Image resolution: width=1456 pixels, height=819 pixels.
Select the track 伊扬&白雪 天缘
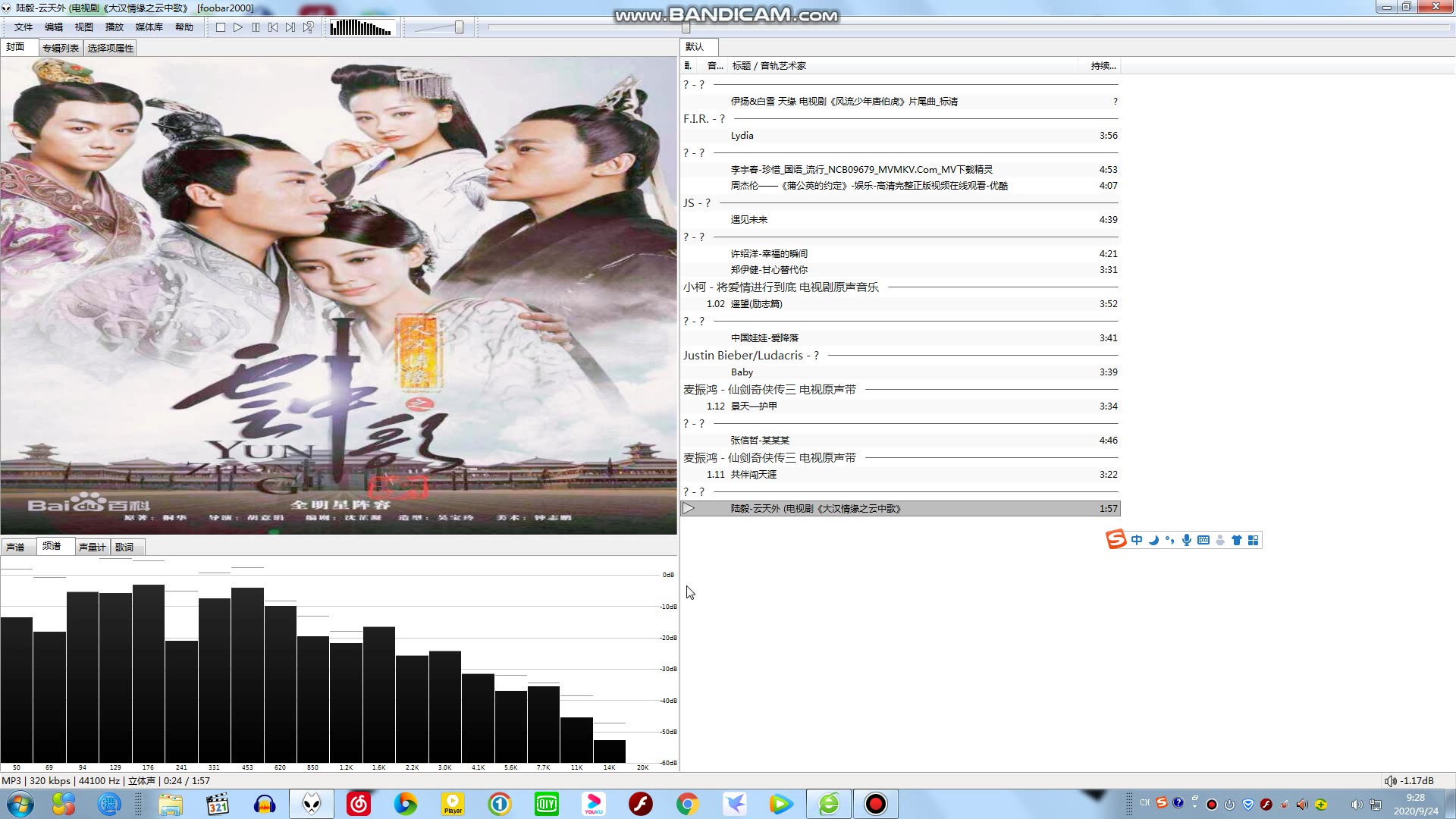pyautogui.click(x=900, y=102)
